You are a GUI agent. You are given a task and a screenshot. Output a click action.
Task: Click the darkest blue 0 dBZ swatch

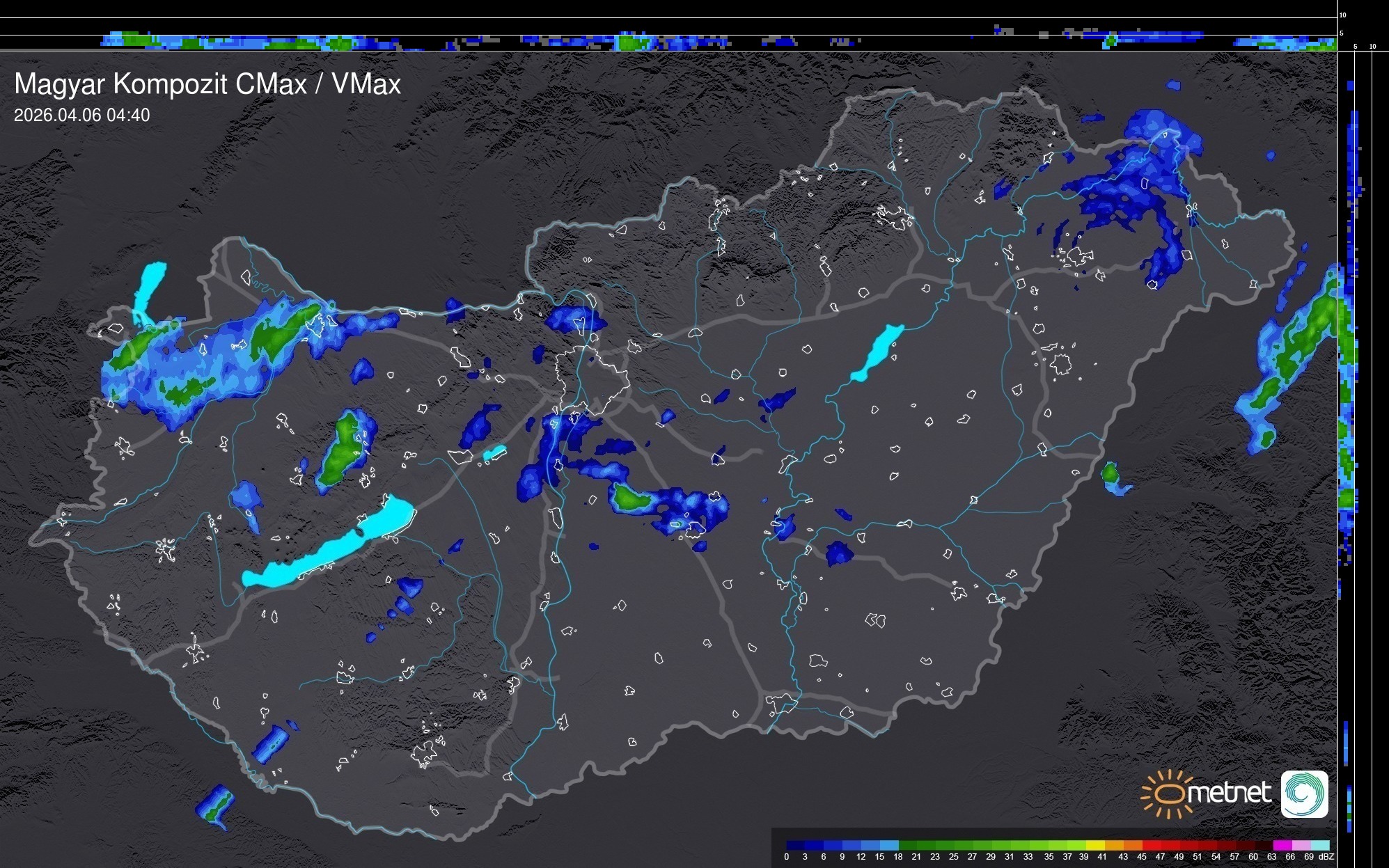[x=795, y=846]
